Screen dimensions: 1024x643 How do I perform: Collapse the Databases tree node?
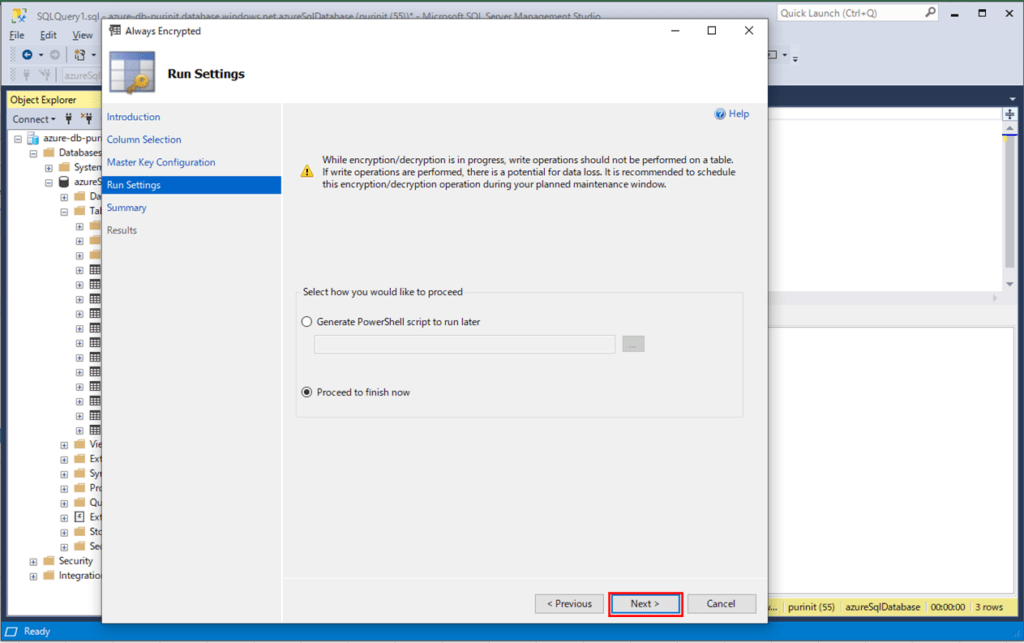pyautogui.click(x=33, y=153)
